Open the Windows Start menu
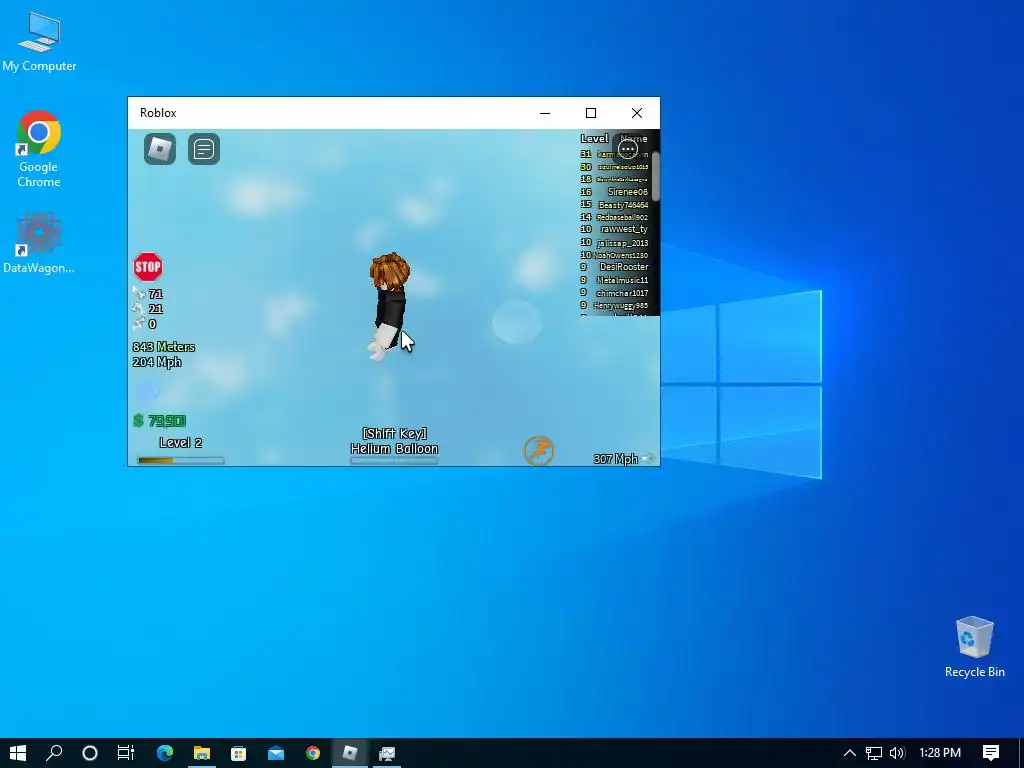The height and width of the screenshot is (768, 1024). pos(18,753)
